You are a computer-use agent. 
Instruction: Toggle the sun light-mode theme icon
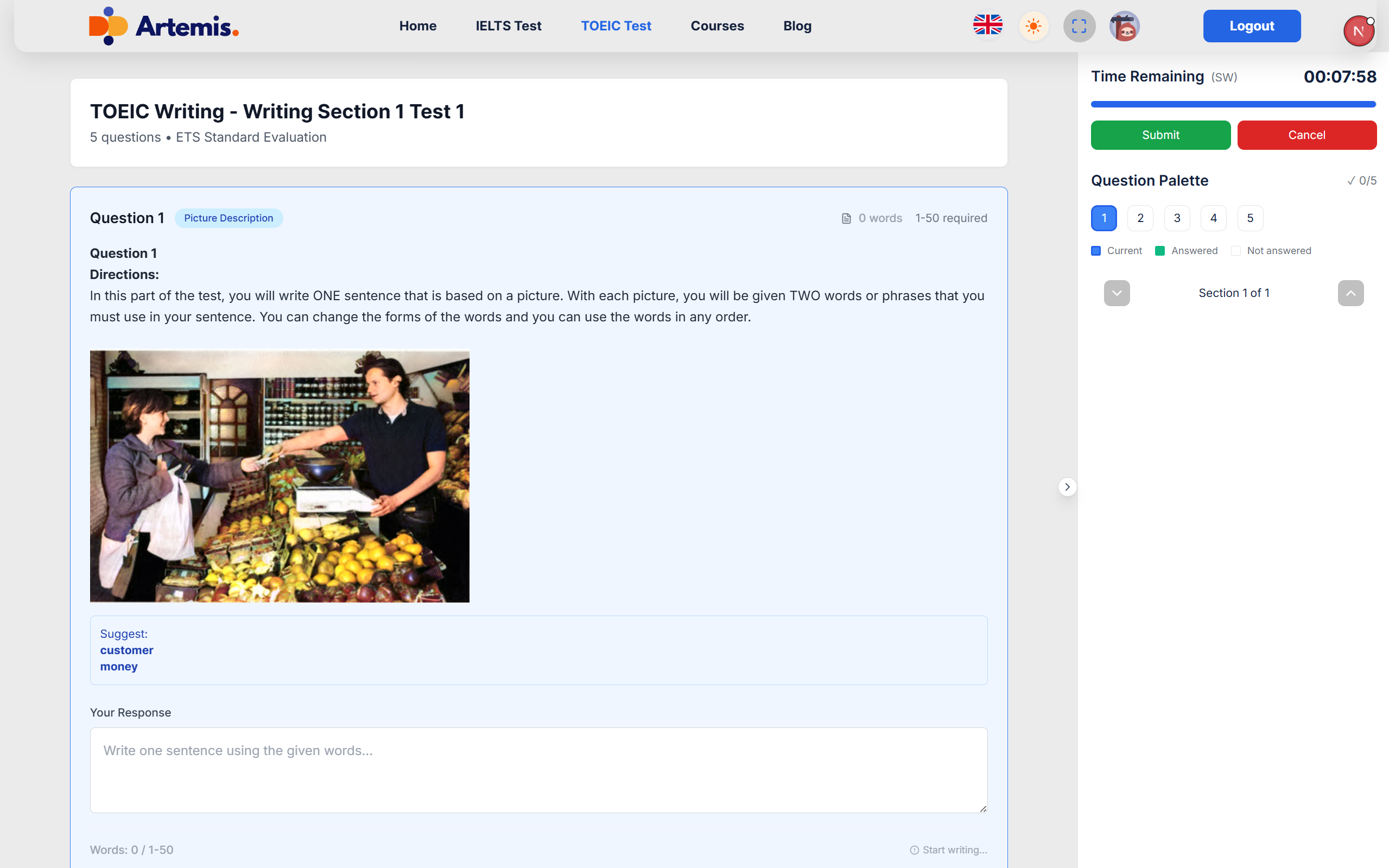[1033, 26]
